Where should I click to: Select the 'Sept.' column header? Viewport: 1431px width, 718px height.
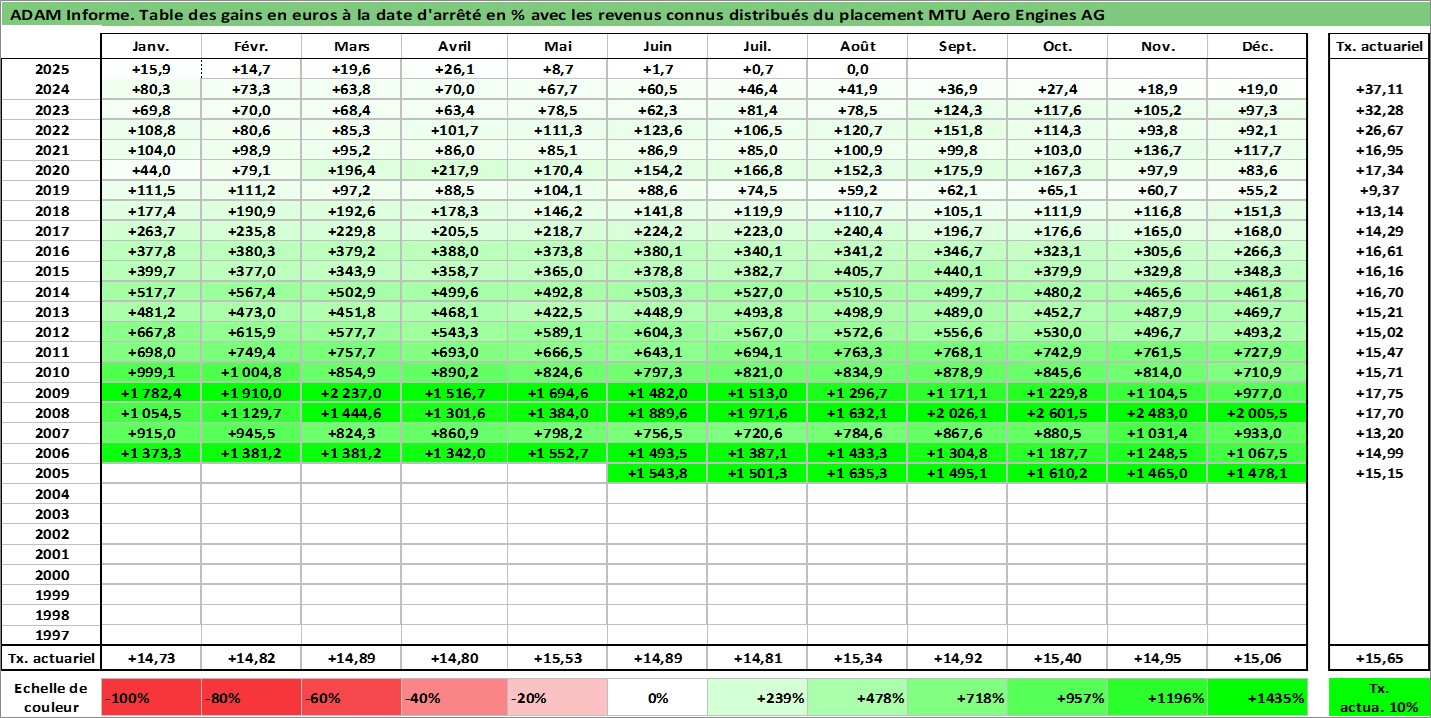click(957, 47)
